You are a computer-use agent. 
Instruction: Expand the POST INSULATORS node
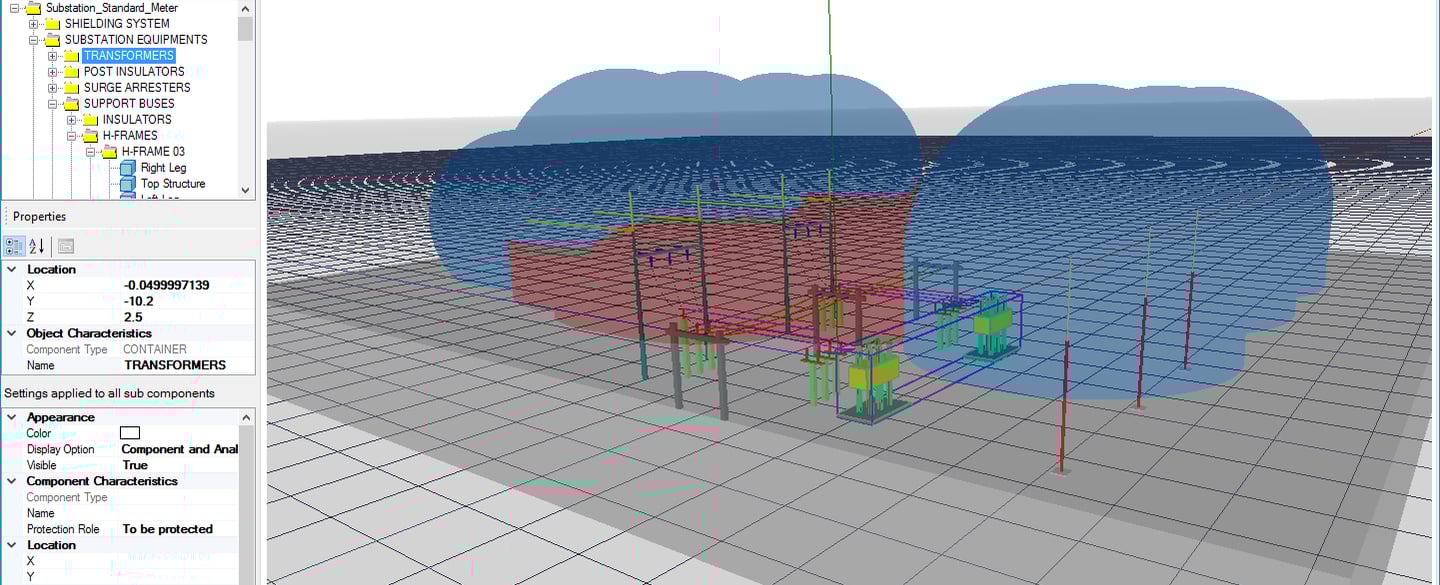pos(53,72)
